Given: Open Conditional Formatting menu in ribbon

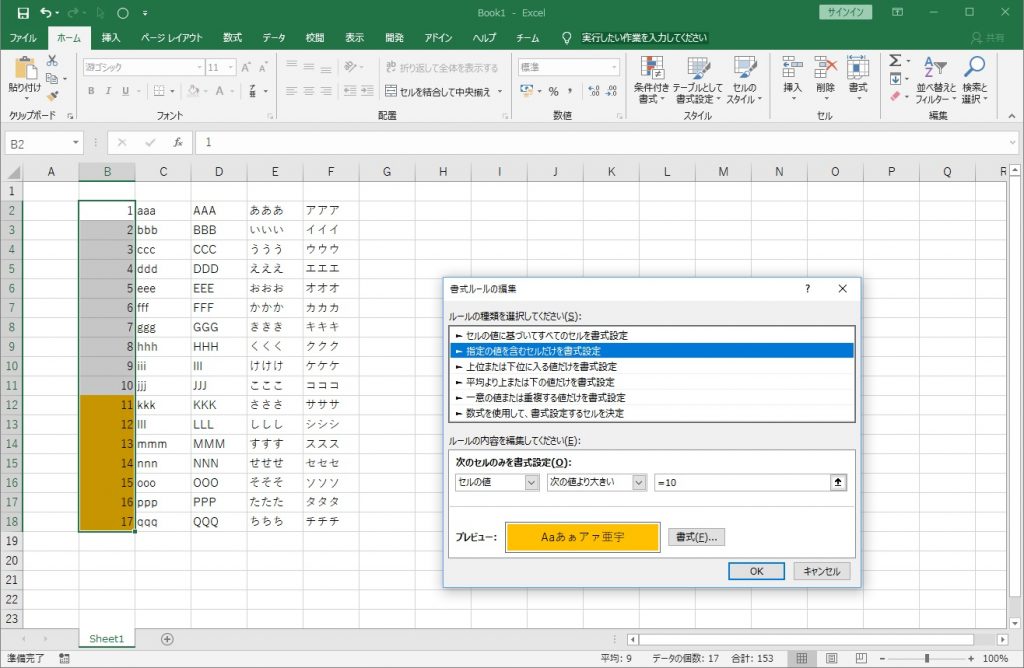Looking at the screenshot, I should 651,80.
